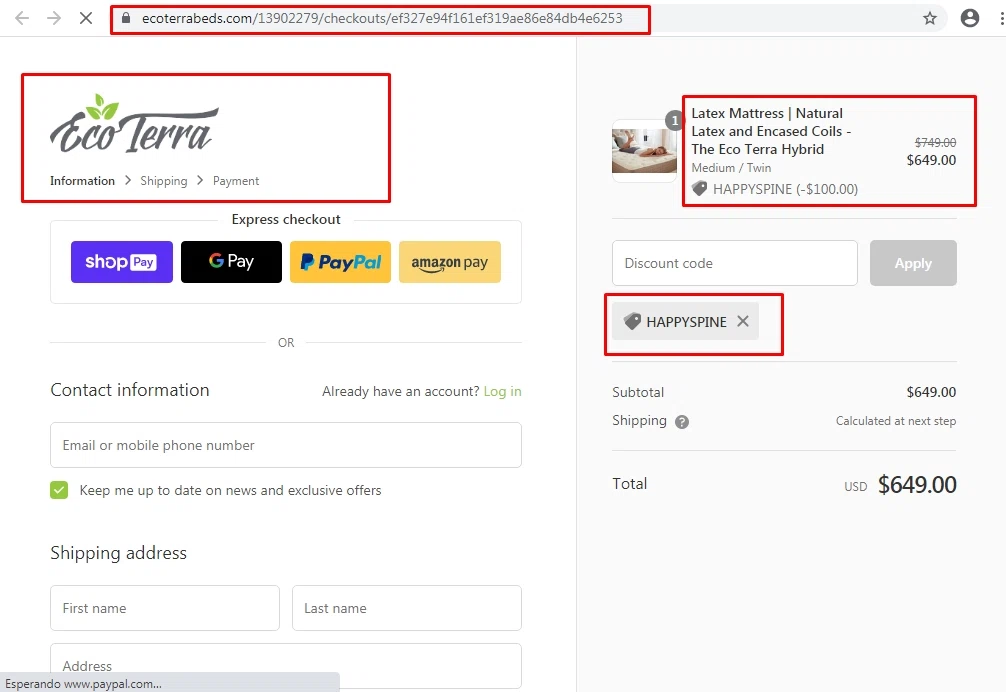Pay with Shop Pay express checkout
This screenshot has width=1006, height=692.
(x=122, y=262)
